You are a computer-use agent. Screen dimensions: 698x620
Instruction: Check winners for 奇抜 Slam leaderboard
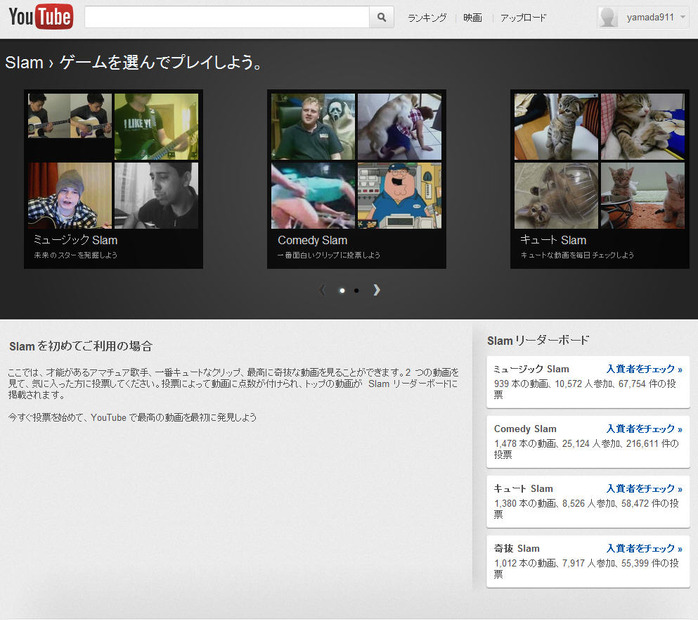point(644,548)
